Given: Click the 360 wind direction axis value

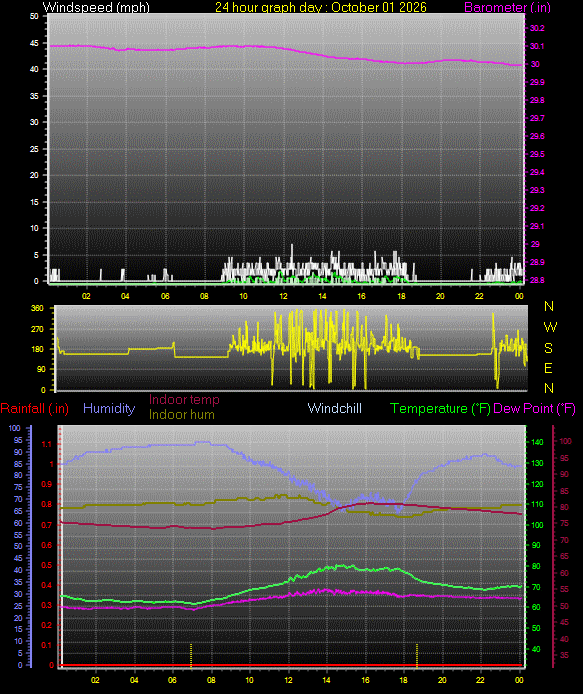Looking at the screenshot, I should 37,308.
